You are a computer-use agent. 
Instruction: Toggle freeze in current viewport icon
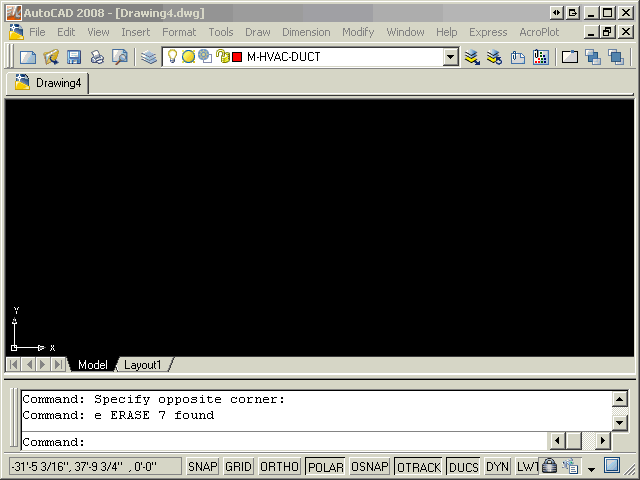[x=205, y=56]
